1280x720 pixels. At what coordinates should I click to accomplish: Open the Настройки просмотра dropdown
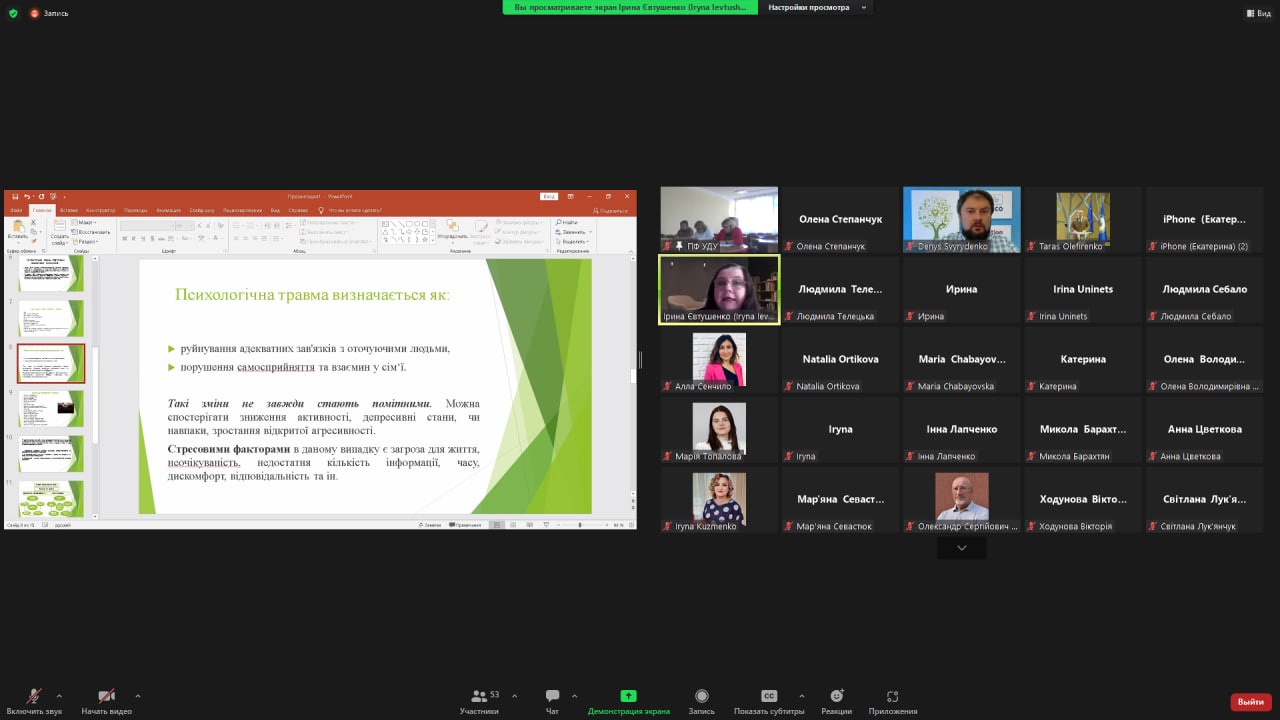tap(816, 8)
